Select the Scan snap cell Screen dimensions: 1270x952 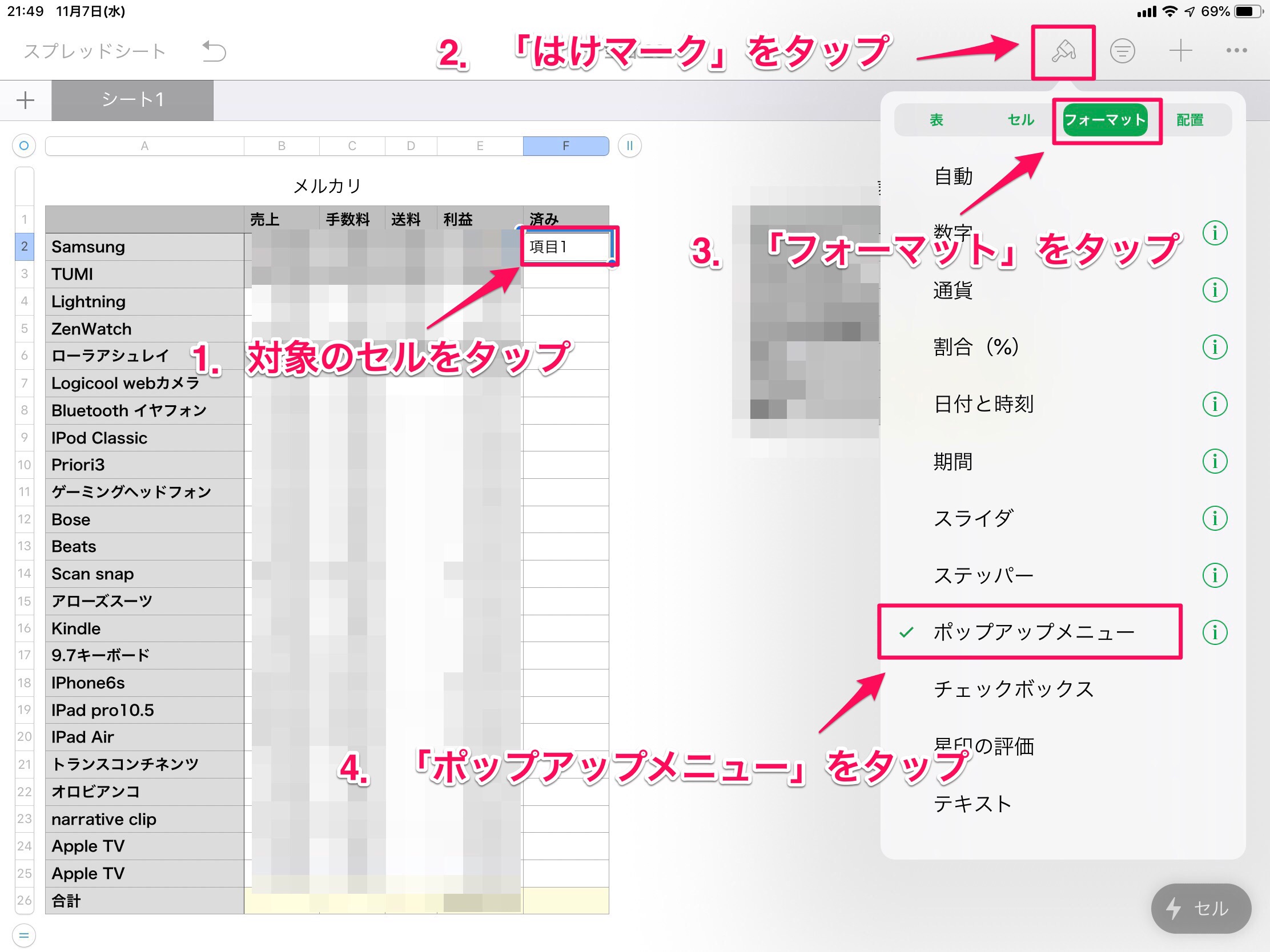tap(144, 574)
